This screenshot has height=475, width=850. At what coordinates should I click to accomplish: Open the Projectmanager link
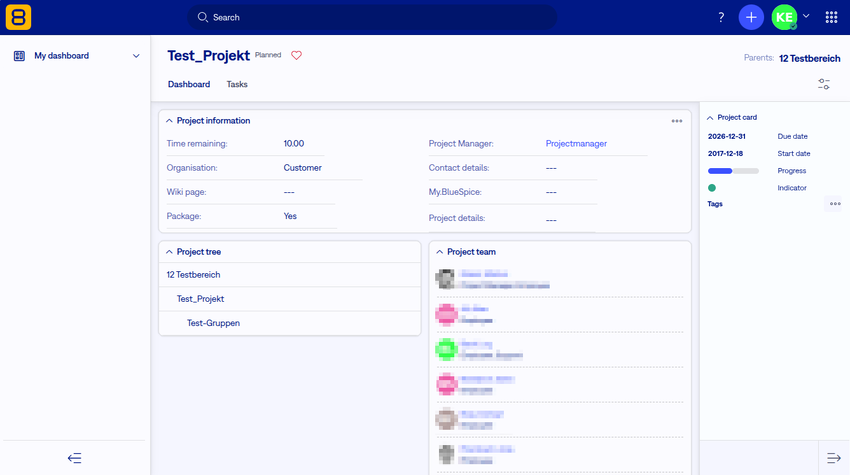click(576, 144)
